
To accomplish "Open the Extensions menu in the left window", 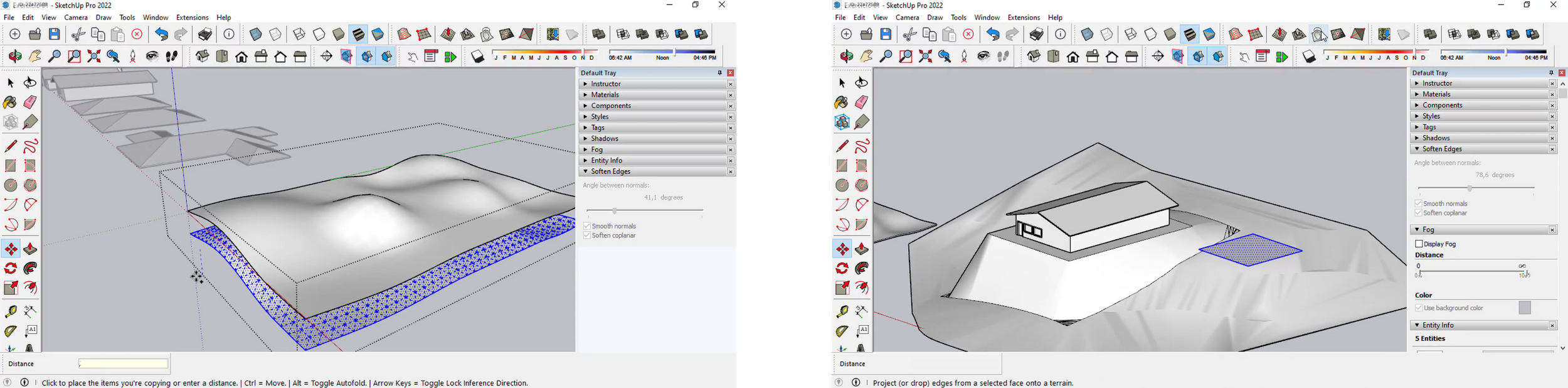I will tap(192, 18).
